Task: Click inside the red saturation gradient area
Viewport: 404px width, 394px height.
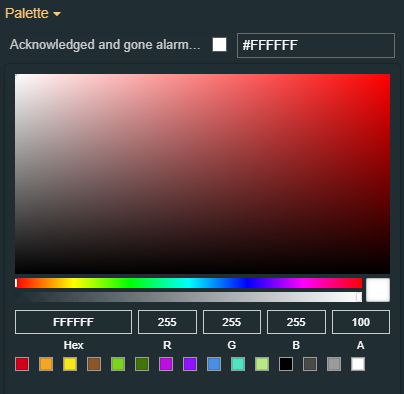Action: (x=202, y=174)
